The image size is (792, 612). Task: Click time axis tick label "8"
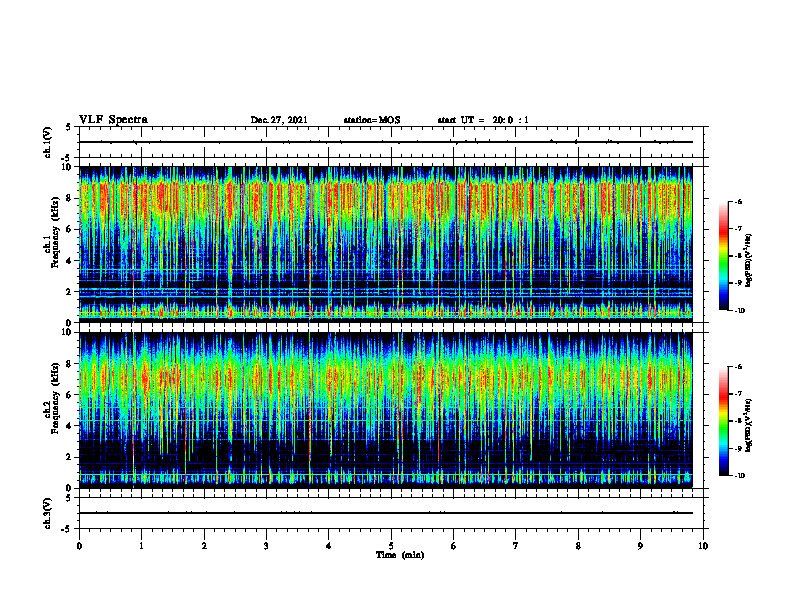[578, 546]
